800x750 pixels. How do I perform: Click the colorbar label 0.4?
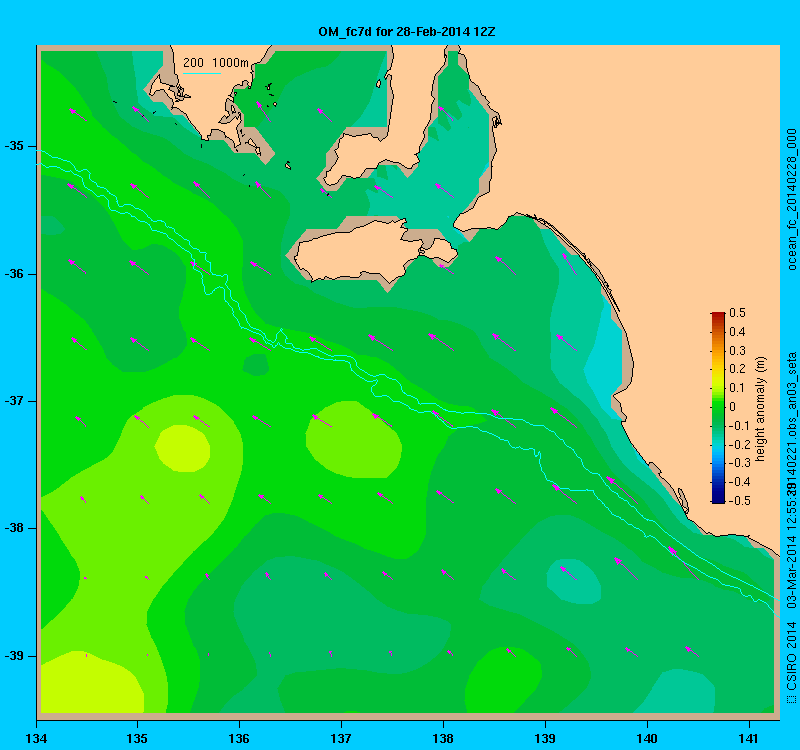pyautogui.click(x=737, y=332)
